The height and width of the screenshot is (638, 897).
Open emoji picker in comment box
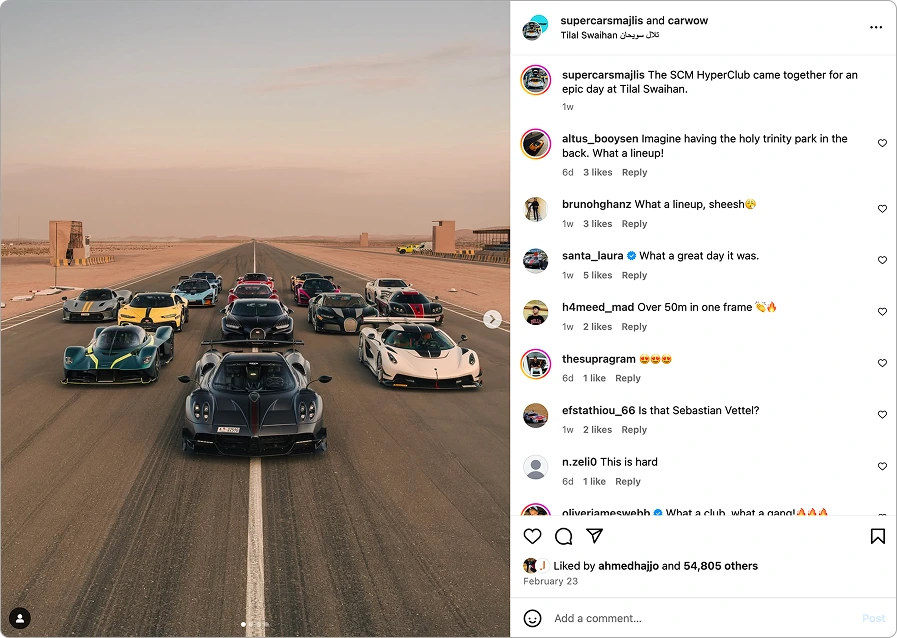click(x=533, y=618)
